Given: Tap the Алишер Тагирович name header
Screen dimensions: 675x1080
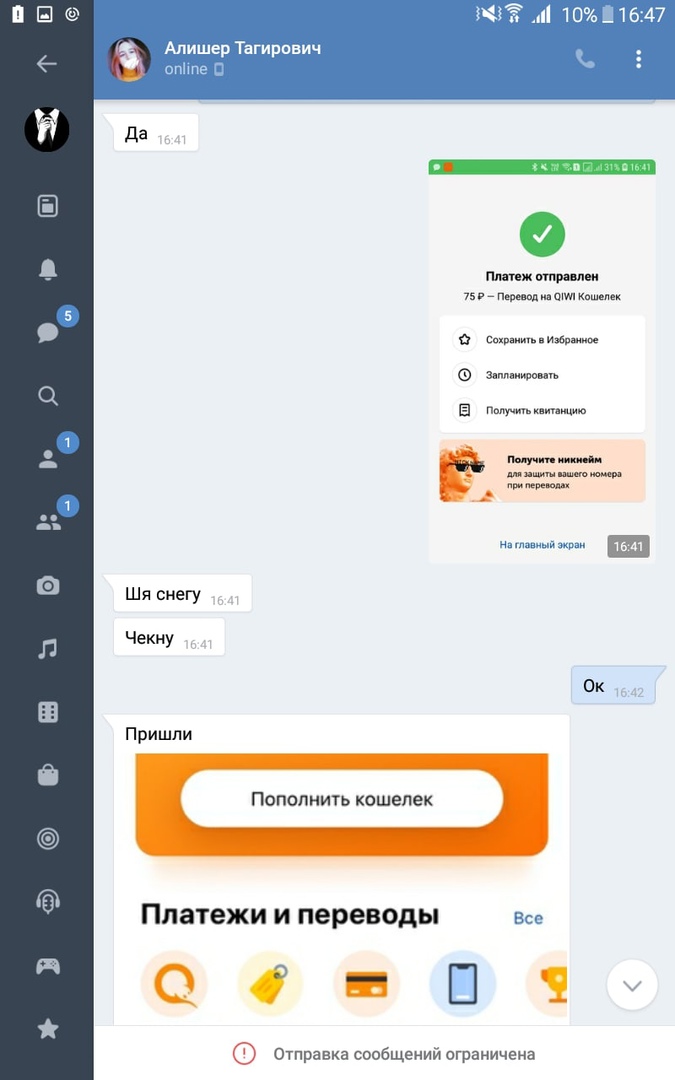Looking at the screenshot, I should pyautogui.click(x=242, y=48).
